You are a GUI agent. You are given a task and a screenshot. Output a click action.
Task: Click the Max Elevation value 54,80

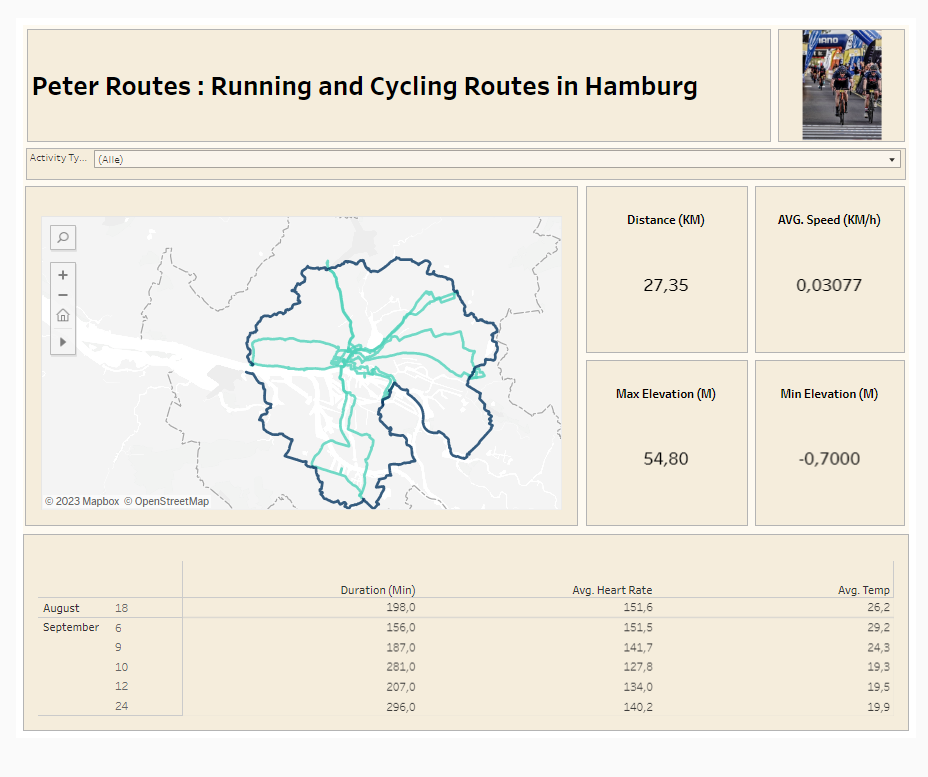(x=666, y=459)
